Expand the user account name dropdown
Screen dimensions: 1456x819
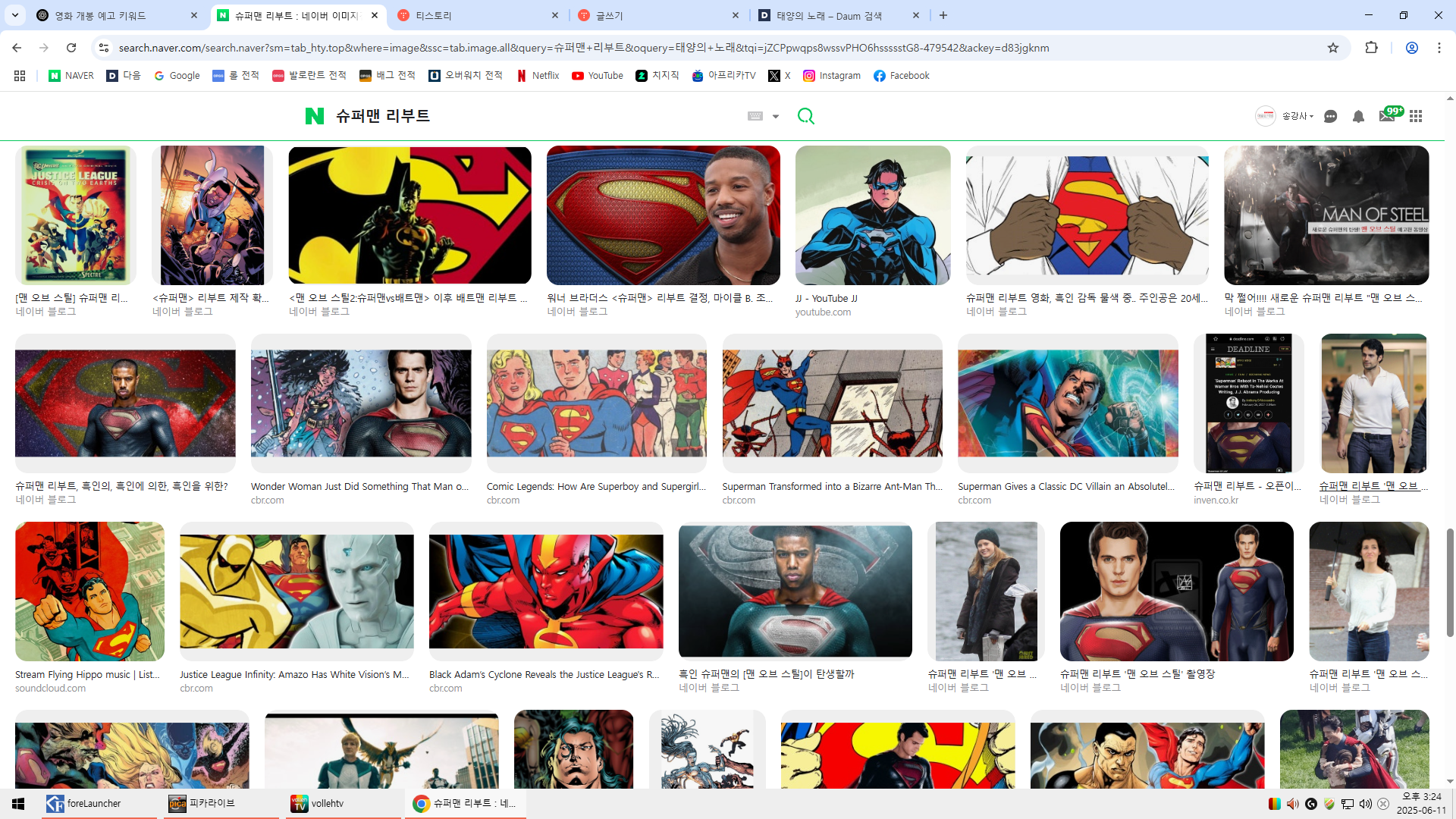click(x=1298, y=116)
